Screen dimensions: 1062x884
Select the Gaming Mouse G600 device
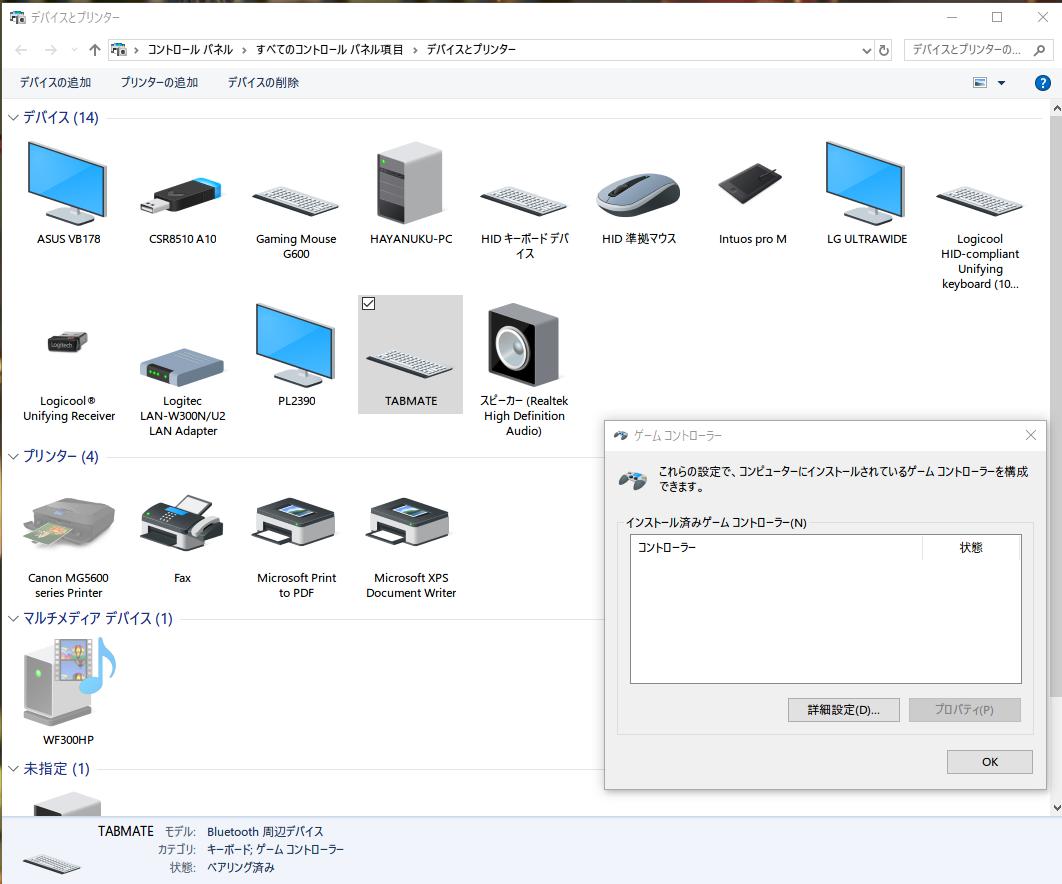[x=296, y=201]
